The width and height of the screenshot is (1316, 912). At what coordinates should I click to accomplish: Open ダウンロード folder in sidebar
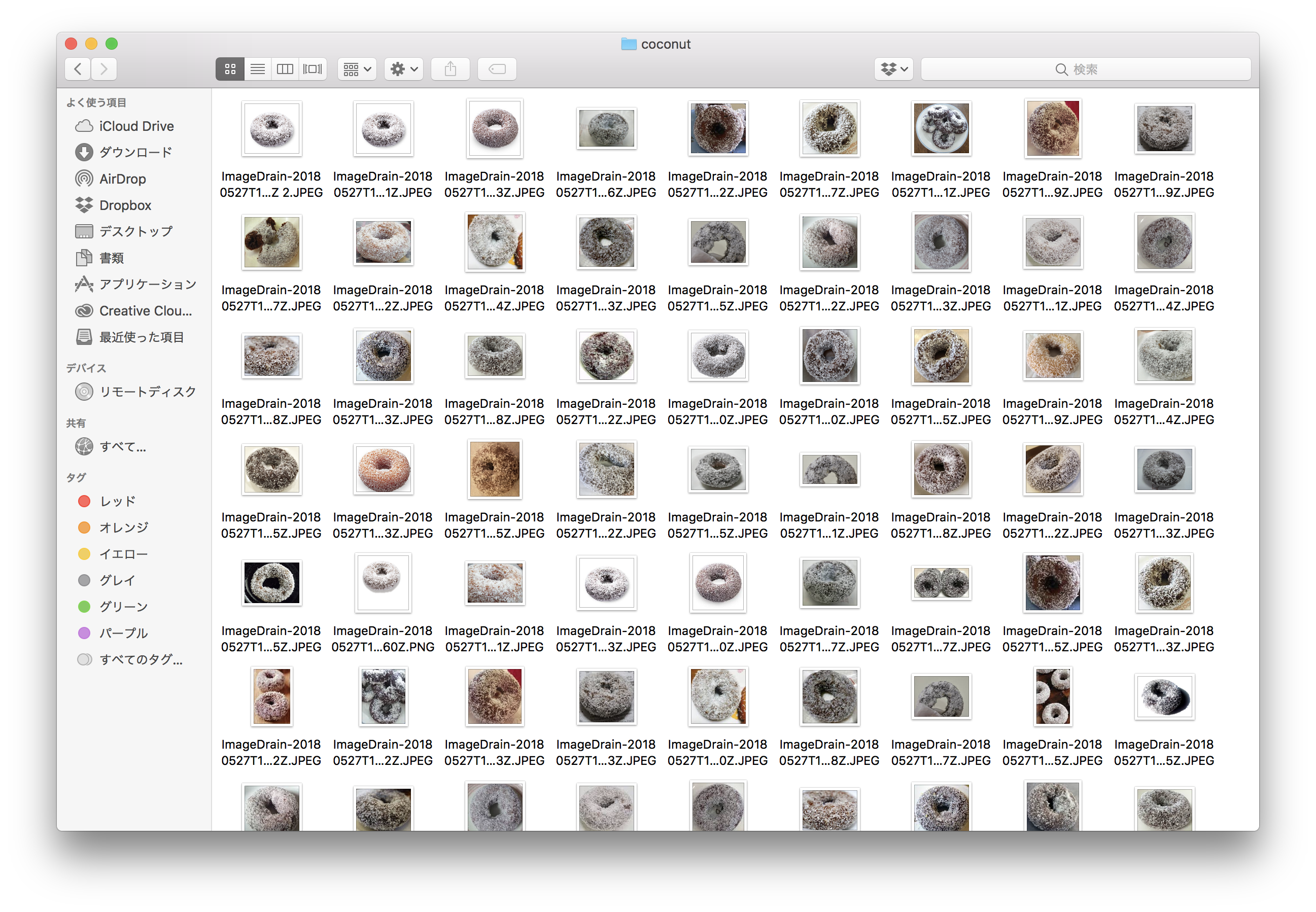(x=135, y=153)
